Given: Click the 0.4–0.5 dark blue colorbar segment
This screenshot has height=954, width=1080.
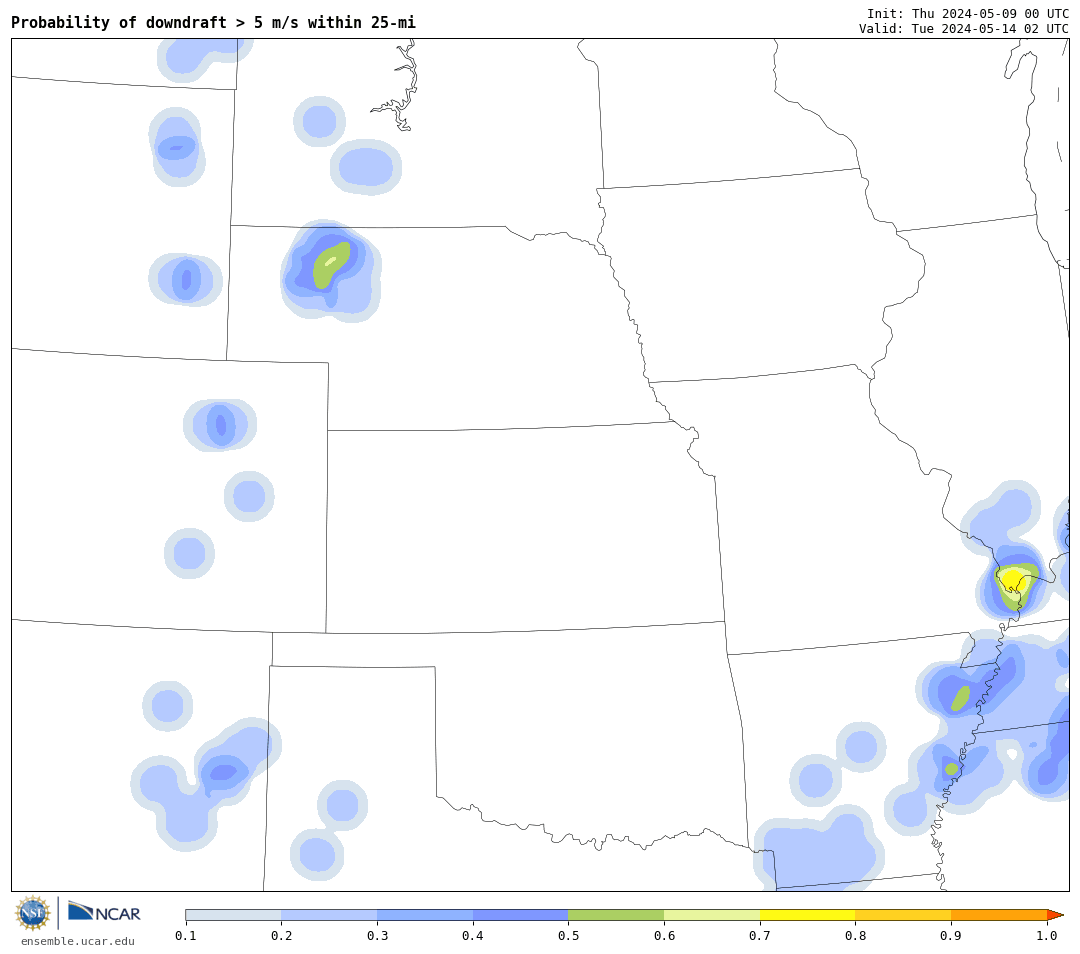Looking at the screenshot, I should (x=521, y=915).
